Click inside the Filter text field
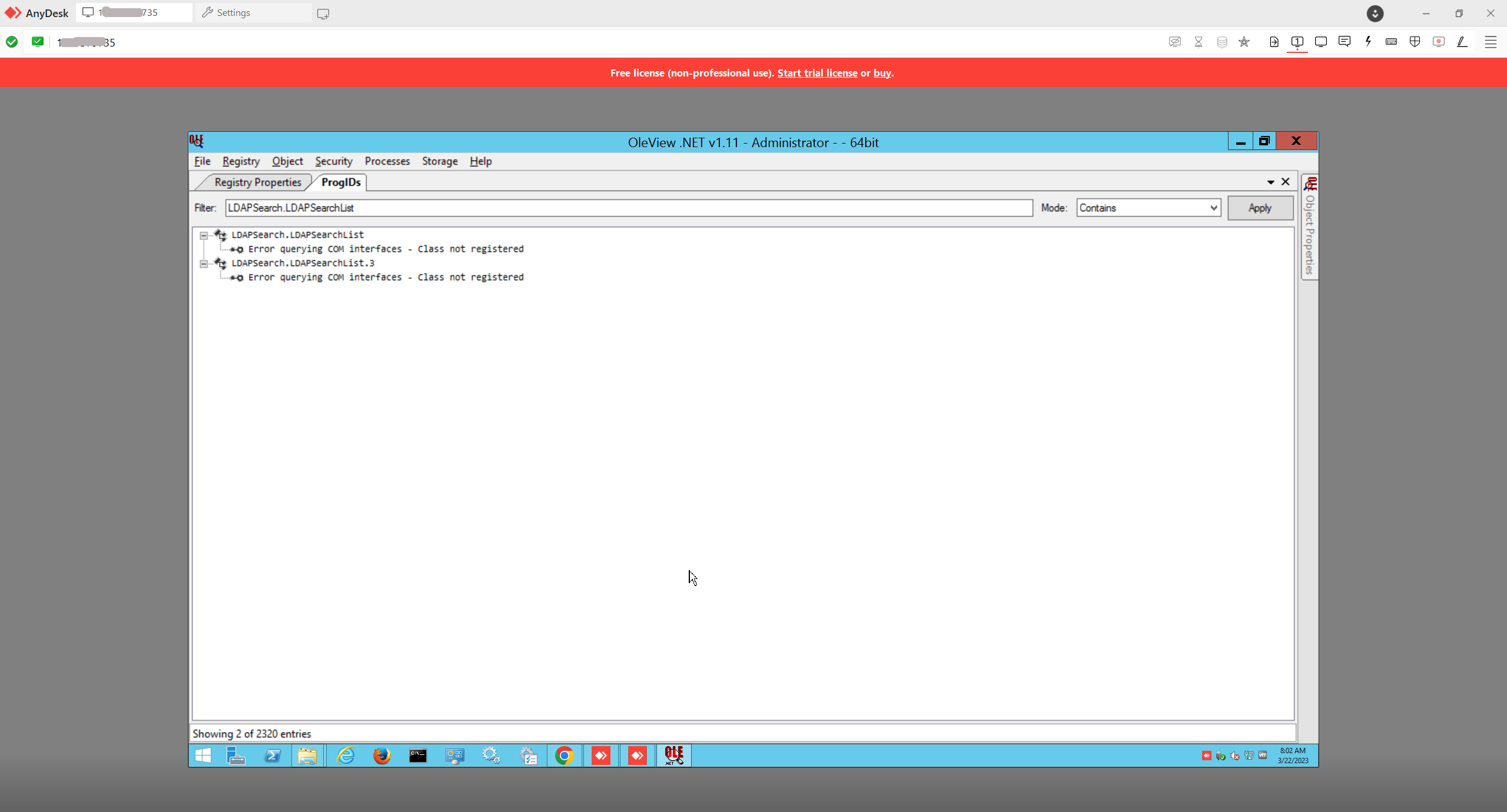This screenshot has height=812, width=1507. 628,208
